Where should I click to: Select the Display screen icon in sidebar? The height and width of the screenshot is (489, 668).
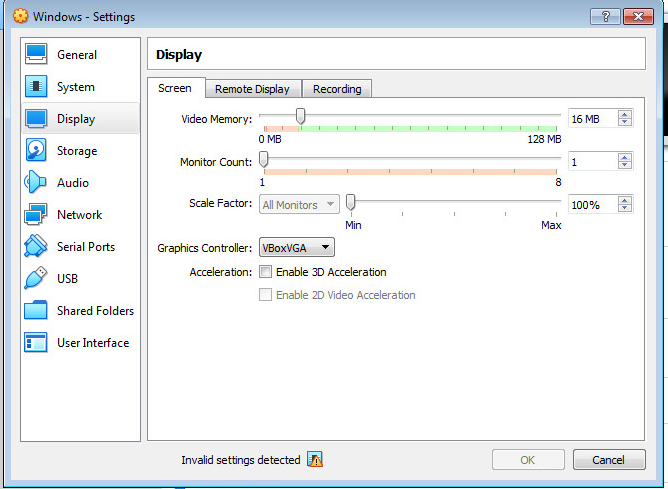pyautogui.click(x=36, y=118)
